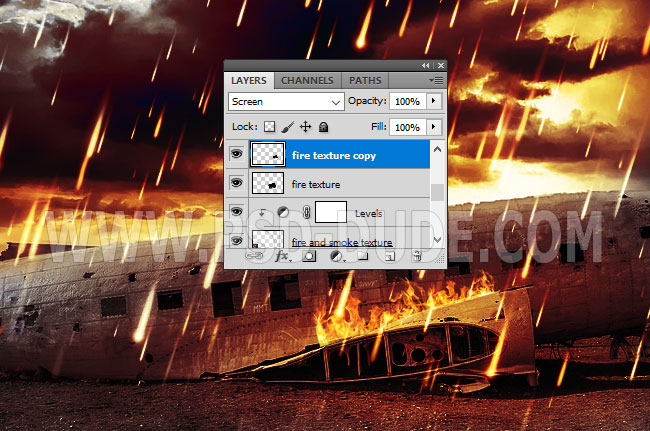This screenshot has height=431, width=650.
Task: Toggle Levels layer visibility
Action: [237, 212]
